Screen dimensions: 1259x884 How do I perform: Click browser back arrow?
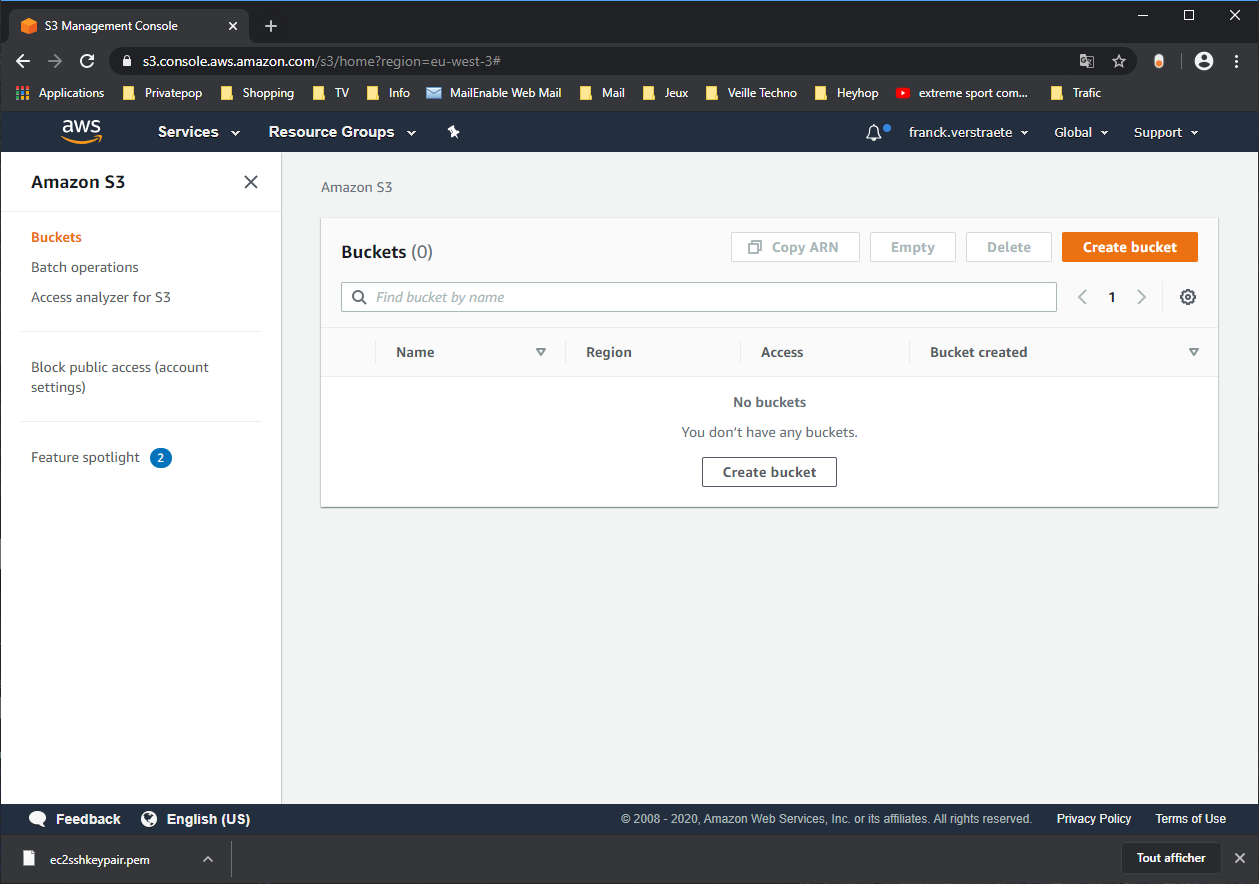[x=23, y=61]
